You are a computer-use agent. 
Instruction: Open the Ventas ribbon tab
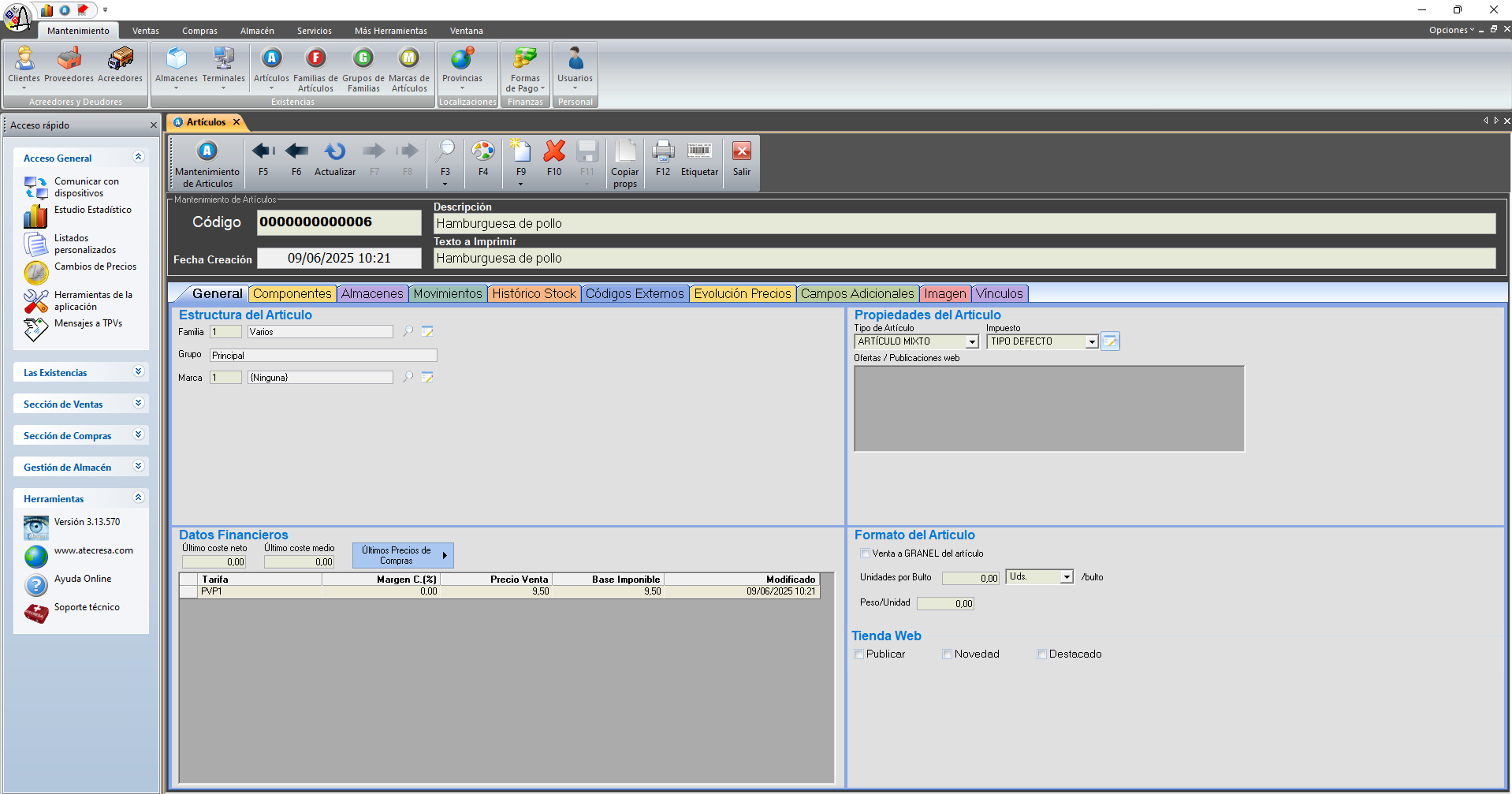point(146,31)
